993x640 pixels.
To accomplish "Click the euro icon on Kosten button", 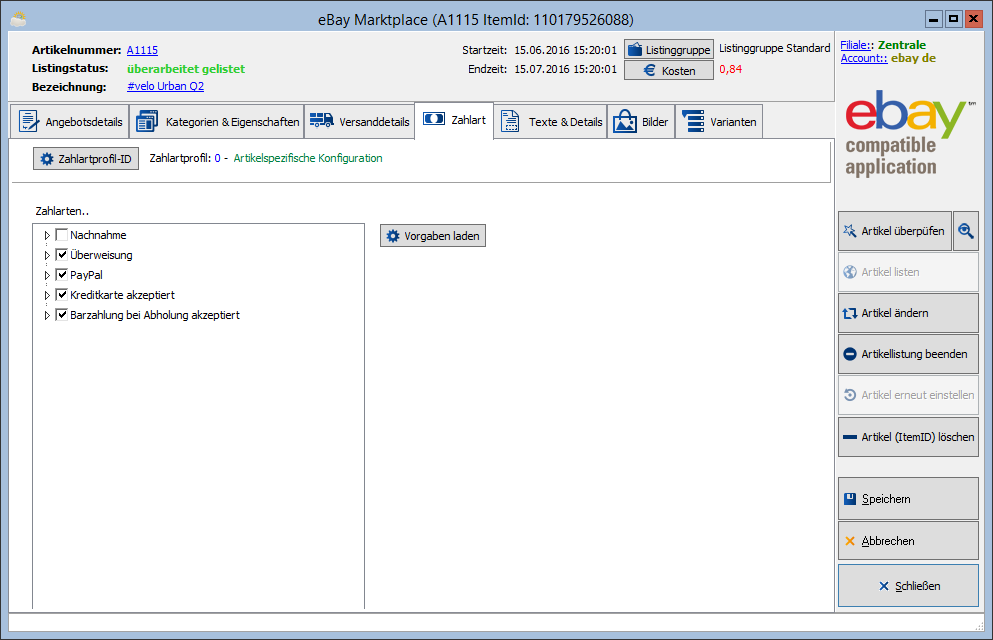I will [650, 70].
